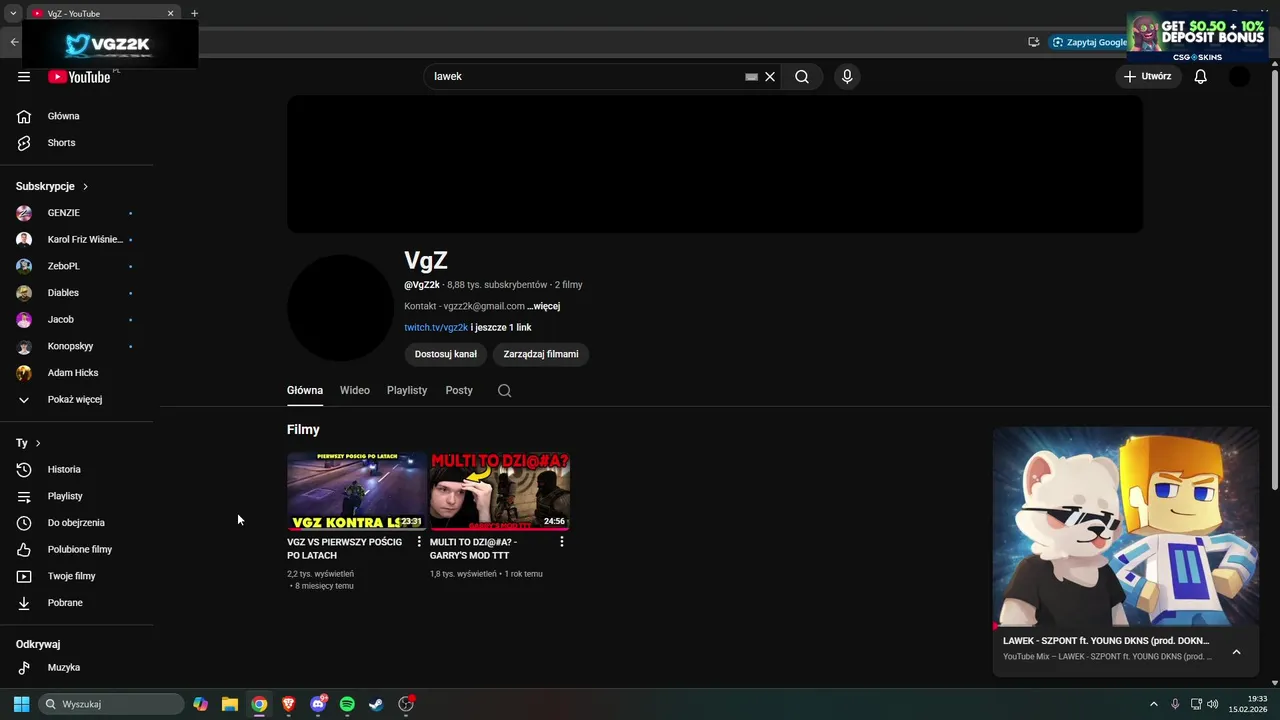Screen dimensions: 1280x720
Task: Open VGZ KONTRA LSPD video thumbnail
Action: point(357,491)
